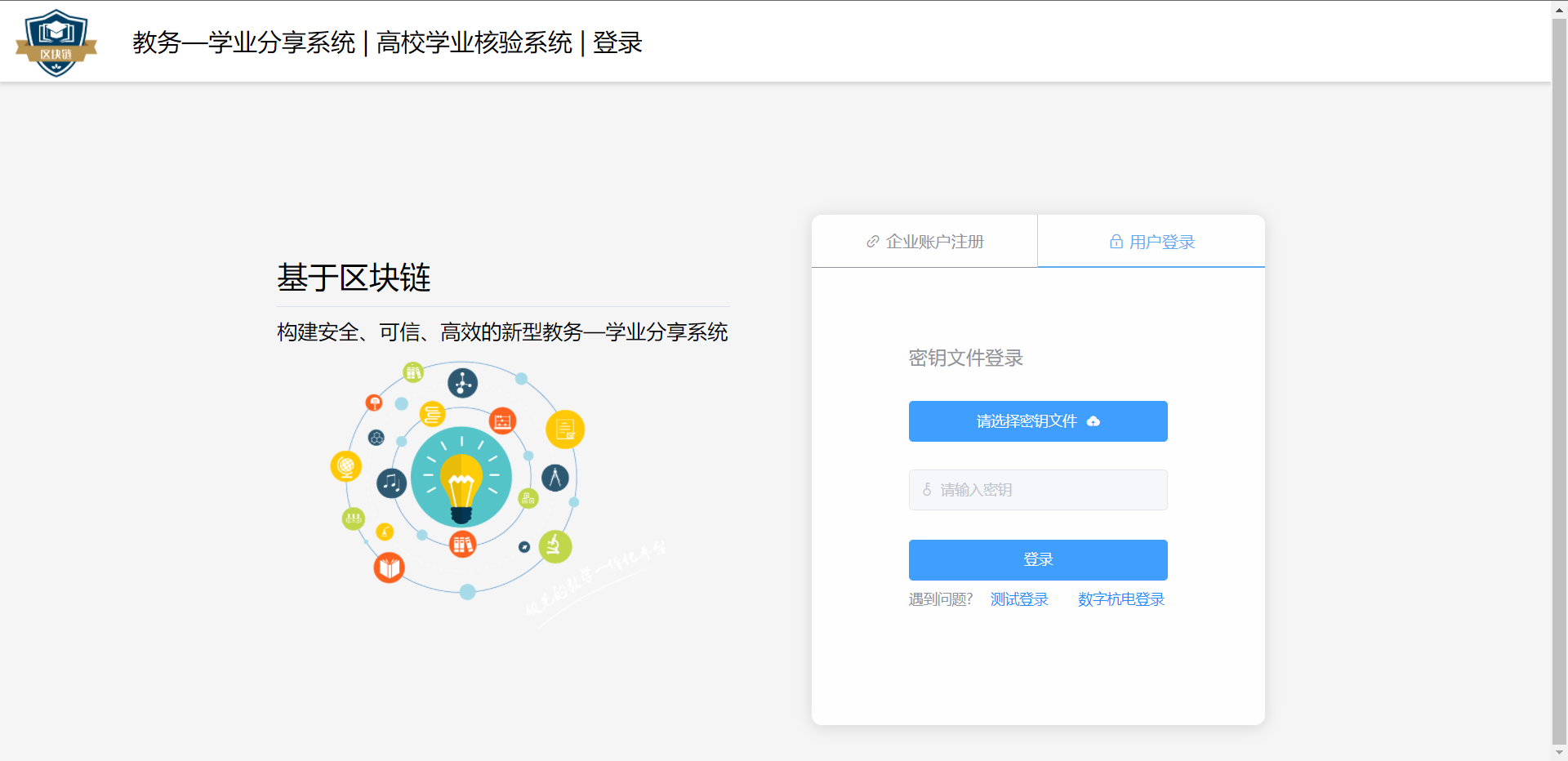Click the scrollbar up arrow

pyautogui.click(x=1559, y=8)
